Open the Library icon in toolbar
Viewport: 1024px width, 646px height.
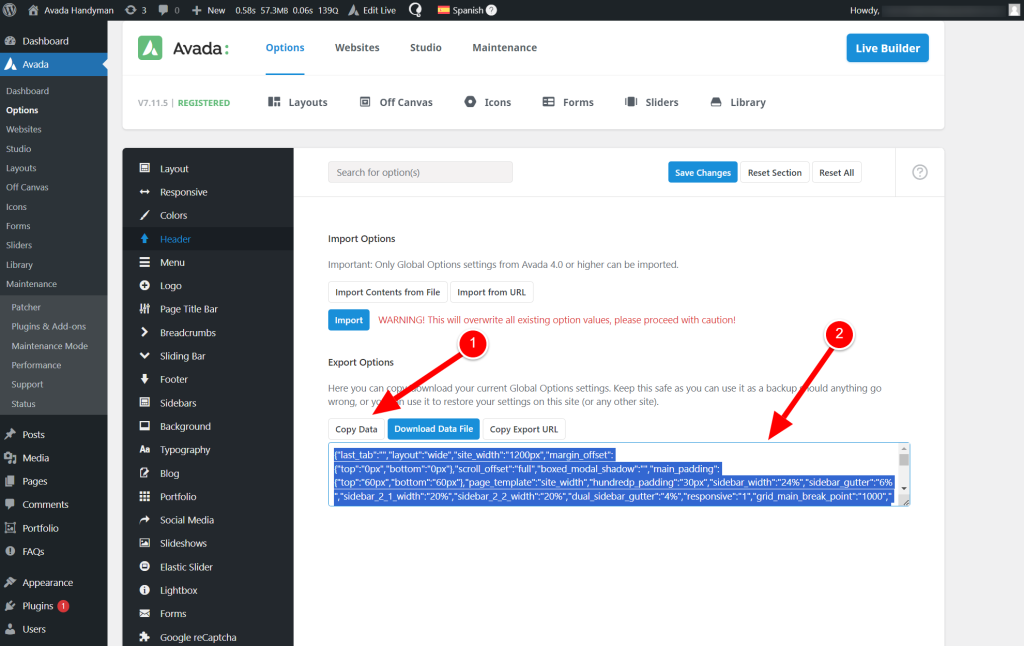(x=716, y=102)
